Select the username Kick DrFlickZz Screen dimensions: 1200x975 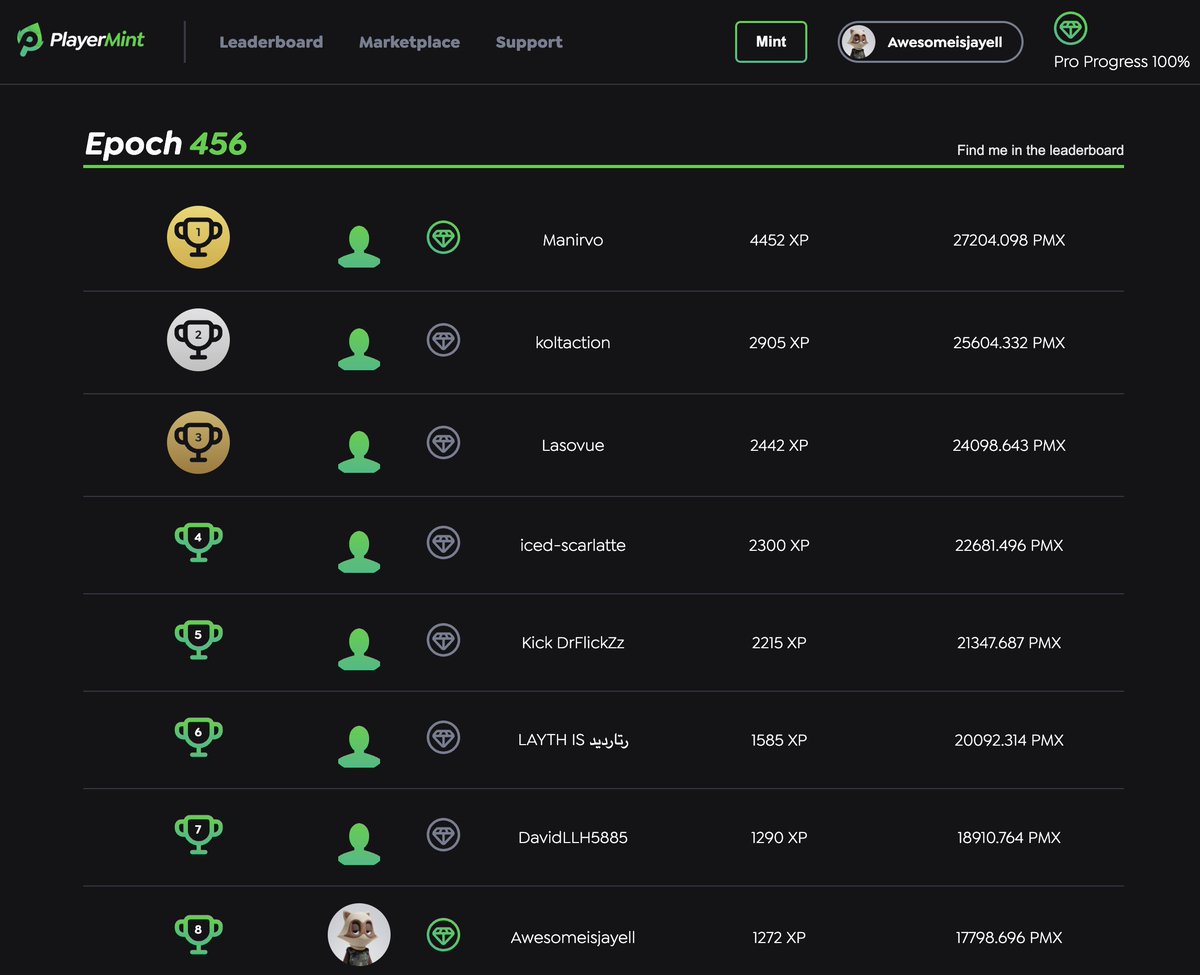[573, 642]
